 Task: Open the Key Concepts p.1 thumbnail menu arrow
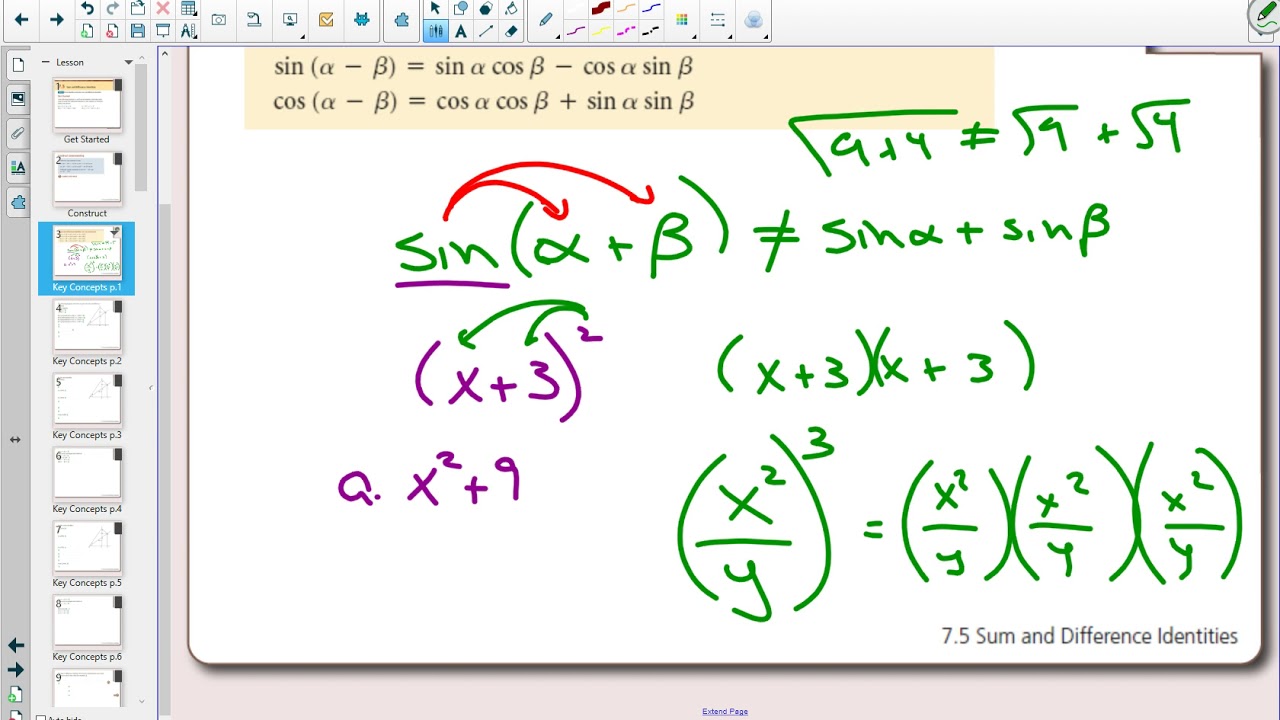pos(115,232)
